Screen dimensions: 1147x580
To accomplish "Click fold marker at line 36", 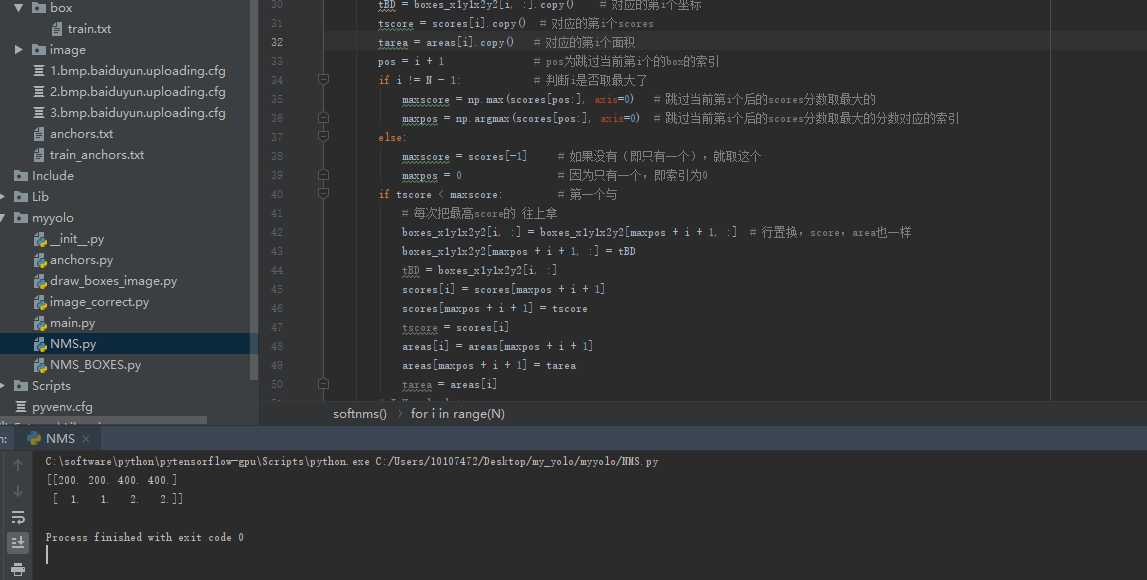I will pos(323,117).
